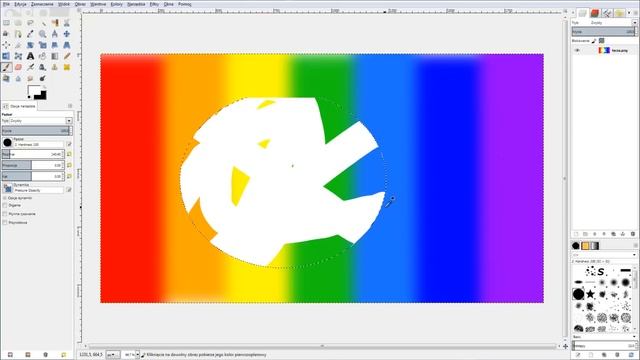Select the Smudge tool

point(30,78)
